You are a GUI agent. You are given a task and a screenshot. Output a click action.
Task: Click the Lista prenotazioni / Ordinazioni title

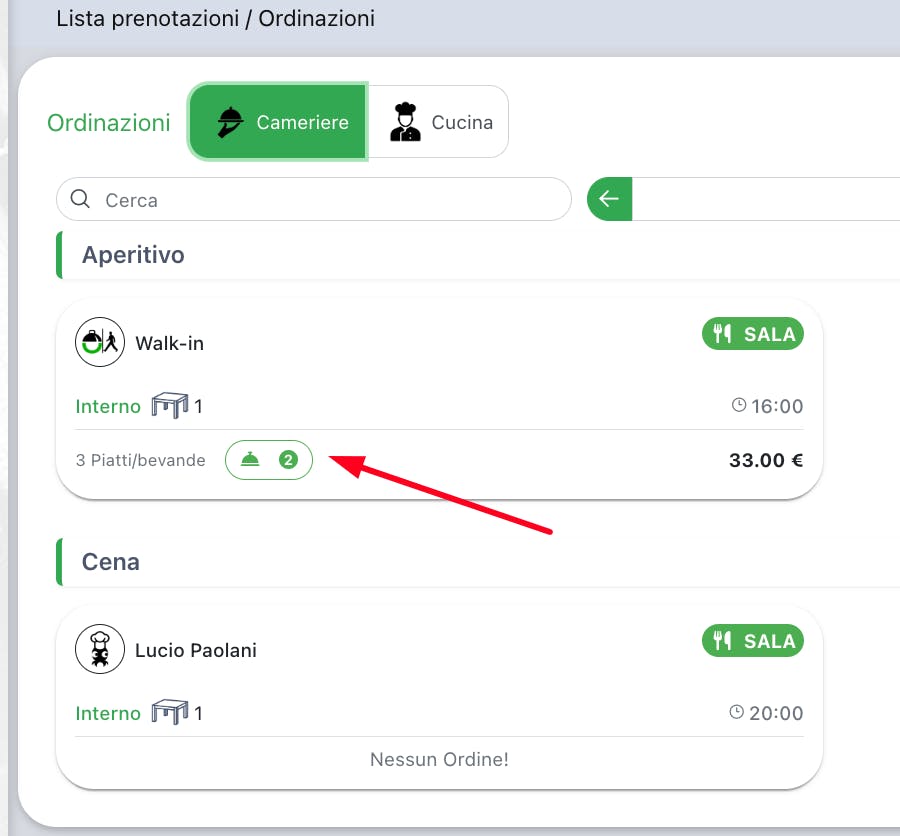[x=216, y=18]
